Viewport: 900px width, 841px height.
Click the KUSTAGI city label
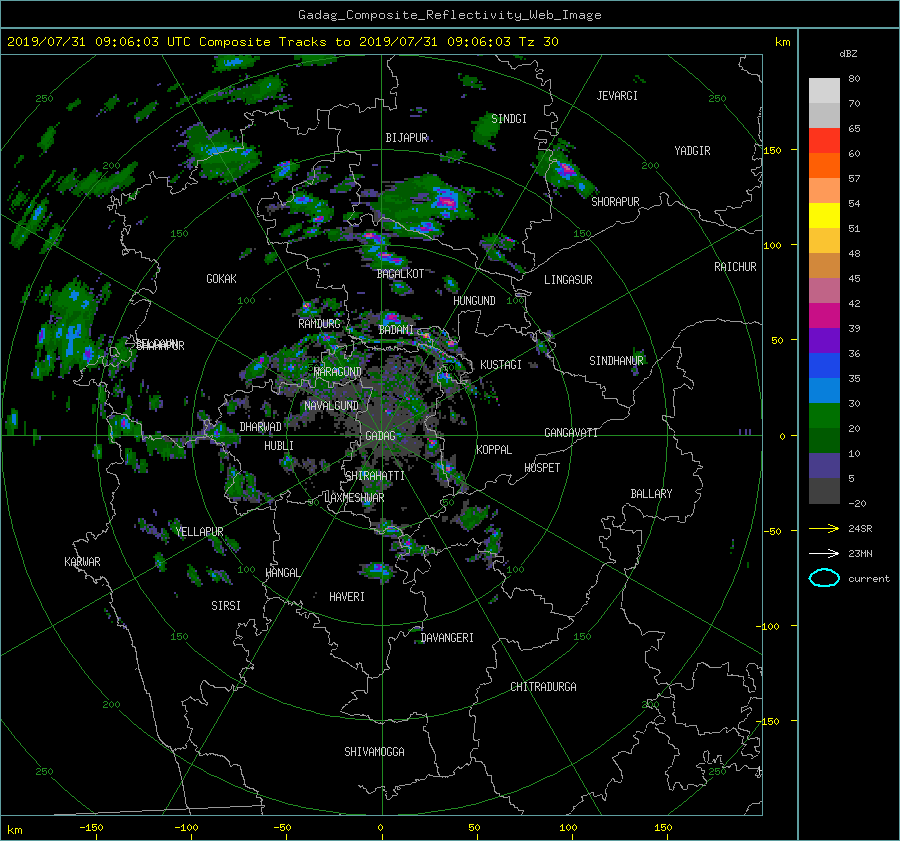[501, 365]
